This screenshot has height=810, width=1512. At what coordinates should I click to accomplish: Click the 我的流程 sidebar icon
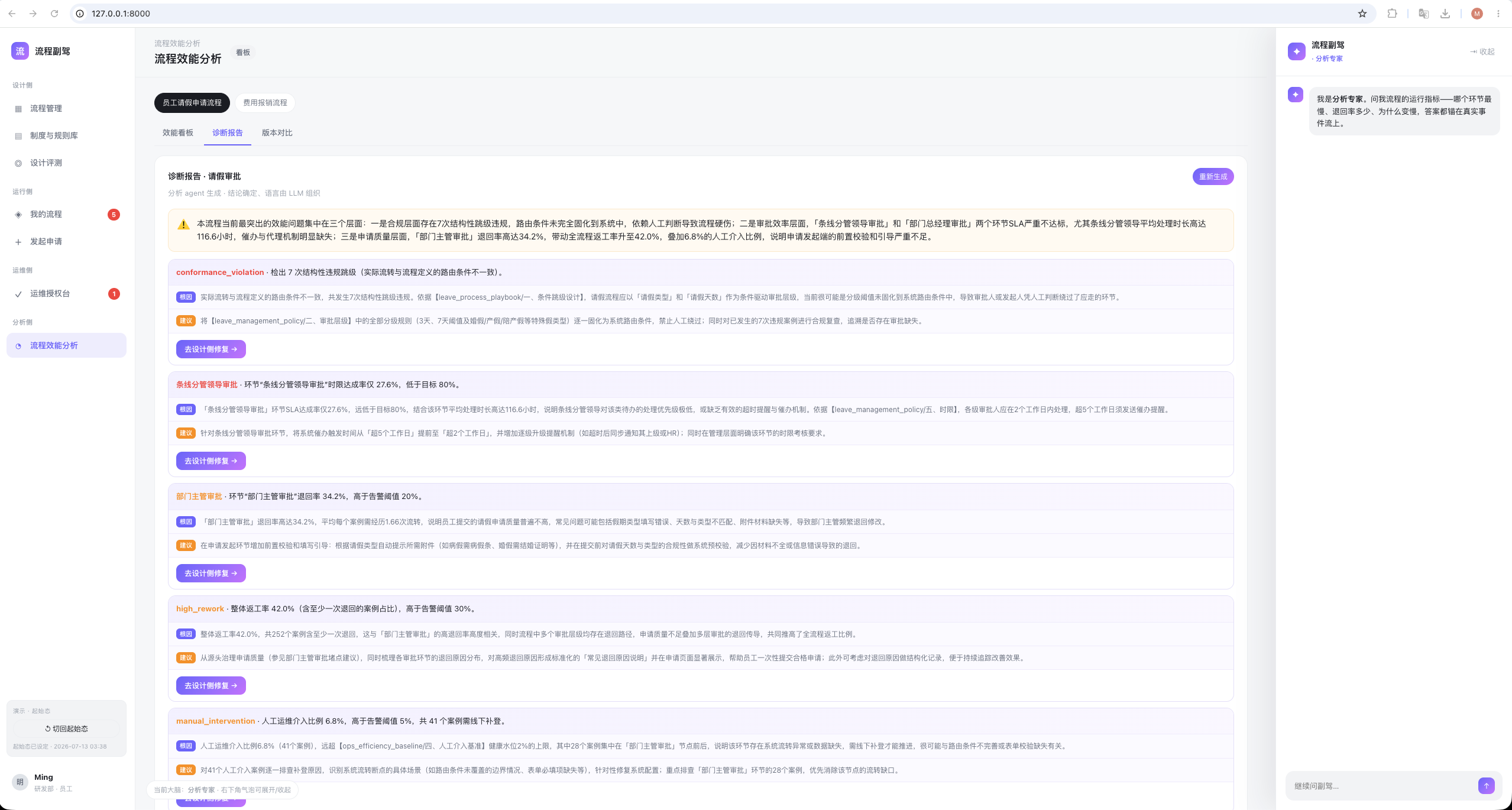tap(18, 215)
